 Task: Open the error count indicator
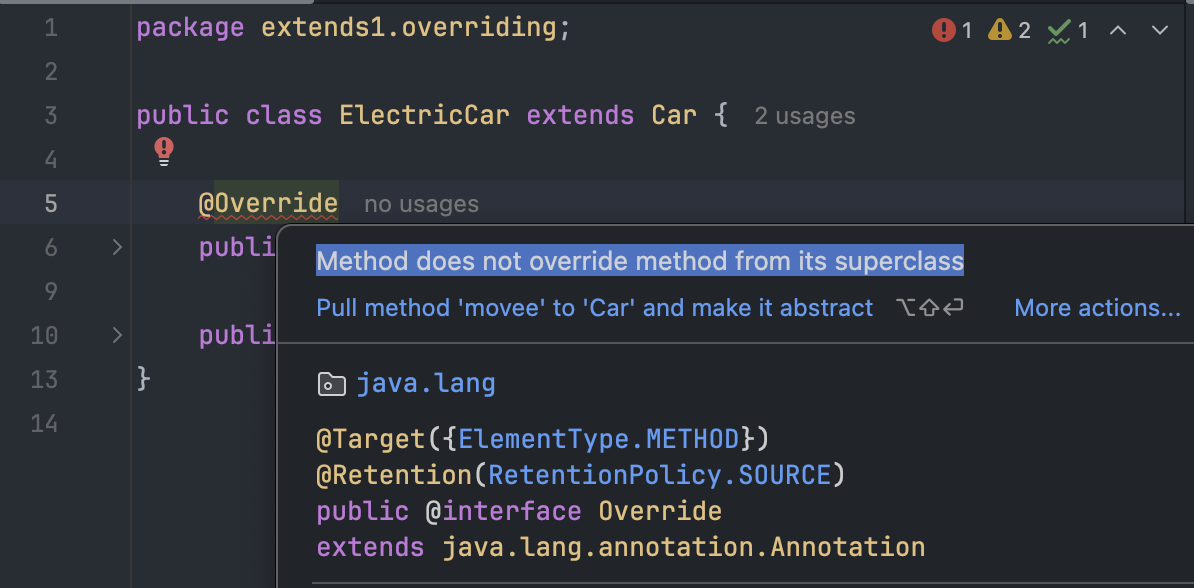point(953,30)
